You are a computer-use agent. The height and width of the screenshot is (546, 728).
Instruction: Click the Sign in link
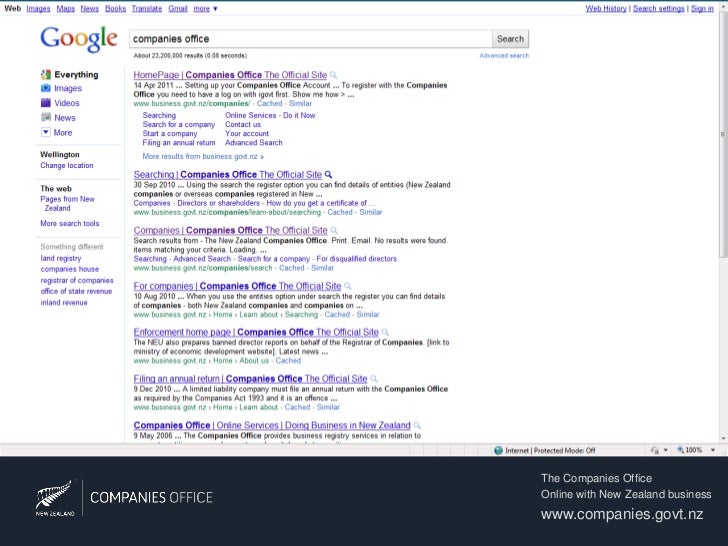pyautogui.click(x=702, y=8)
